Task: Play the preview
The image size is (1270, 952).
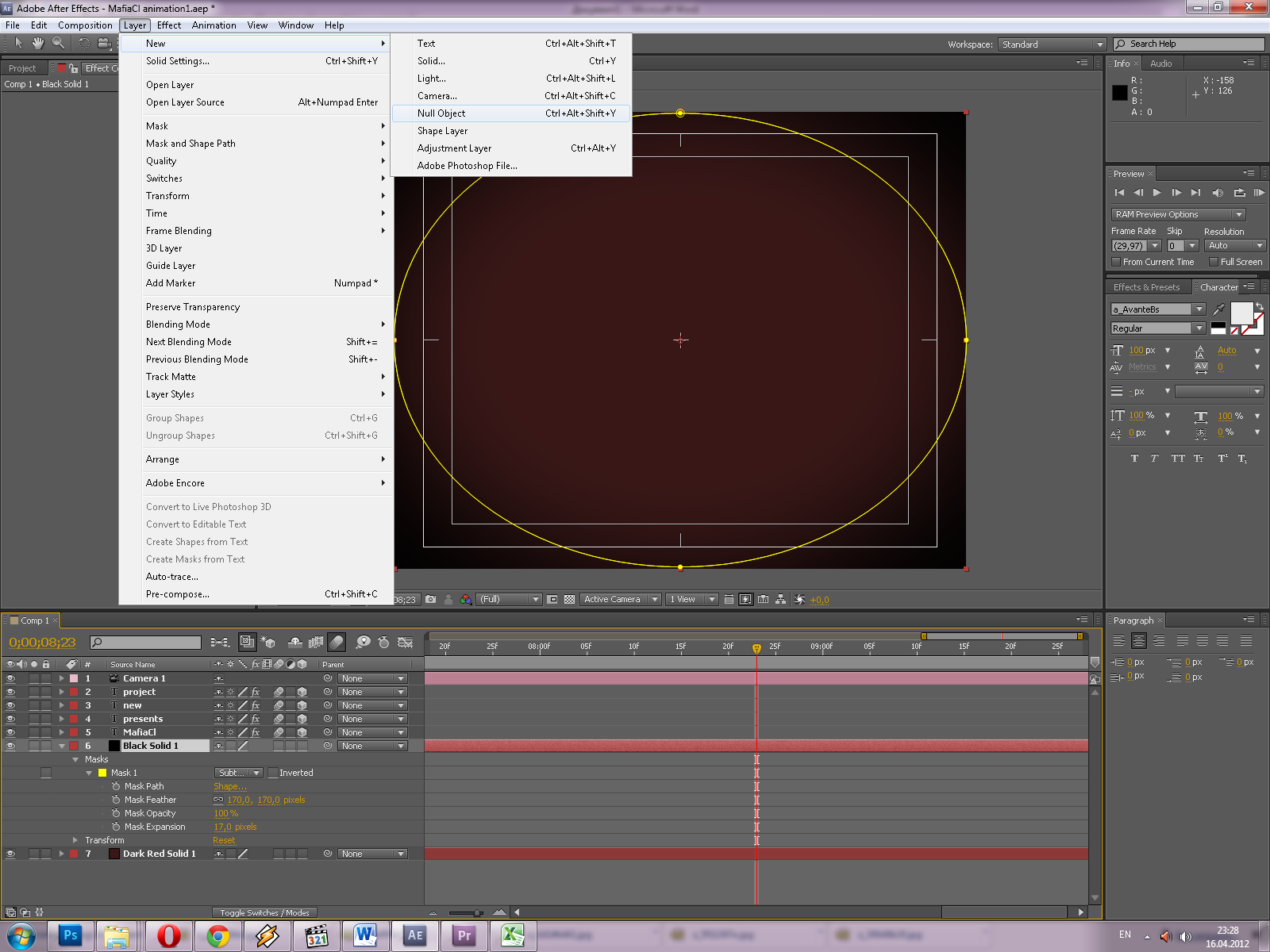Action: point(1156,193)
